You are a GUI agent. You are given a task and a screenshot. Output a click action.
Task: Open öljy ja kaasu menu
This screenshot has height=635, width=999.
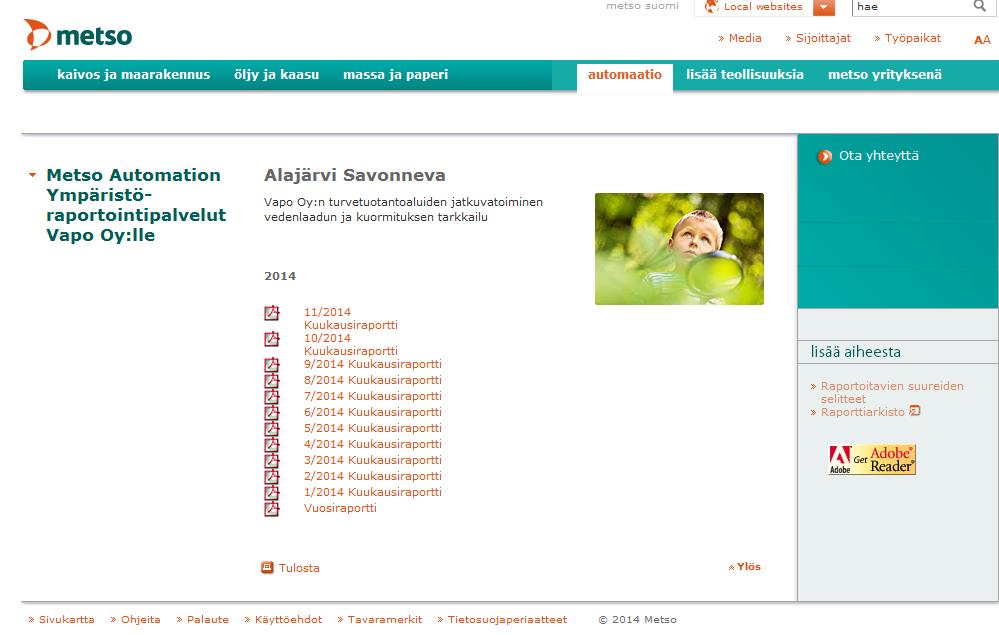point(277,75)
